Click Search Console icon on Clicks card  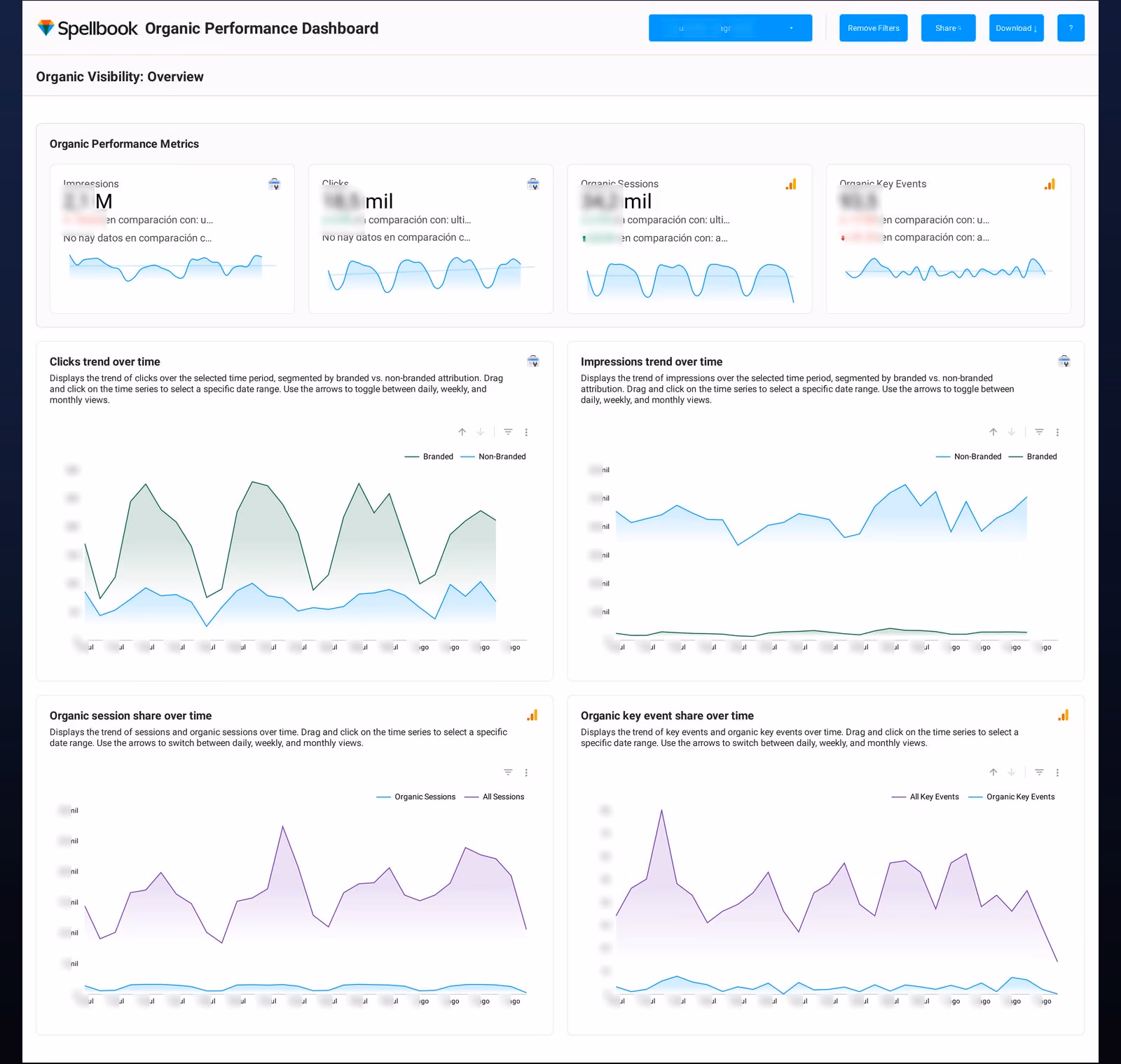533,184
